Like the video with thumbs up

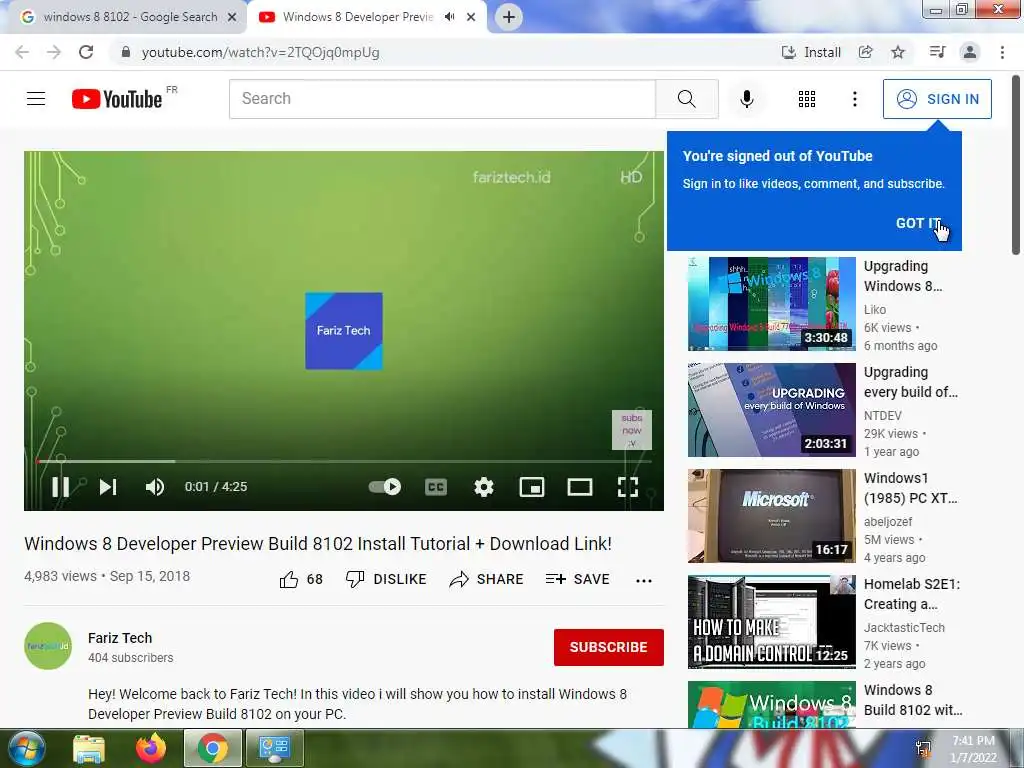[x=301, y=579]
